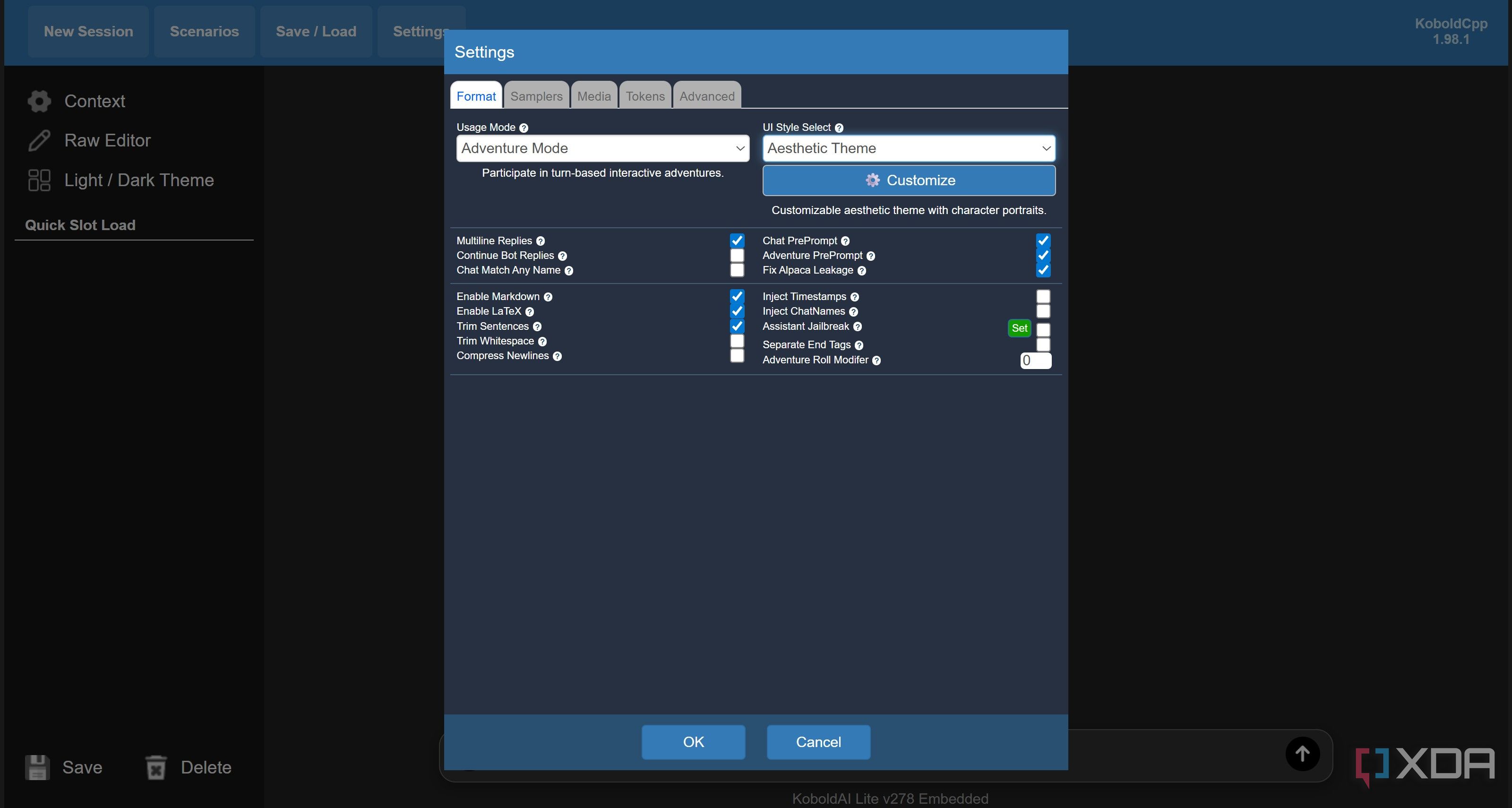Check the Inject Timestamps checkbox
This screenshot has height=808, width=1512.
coord(1042,296)
